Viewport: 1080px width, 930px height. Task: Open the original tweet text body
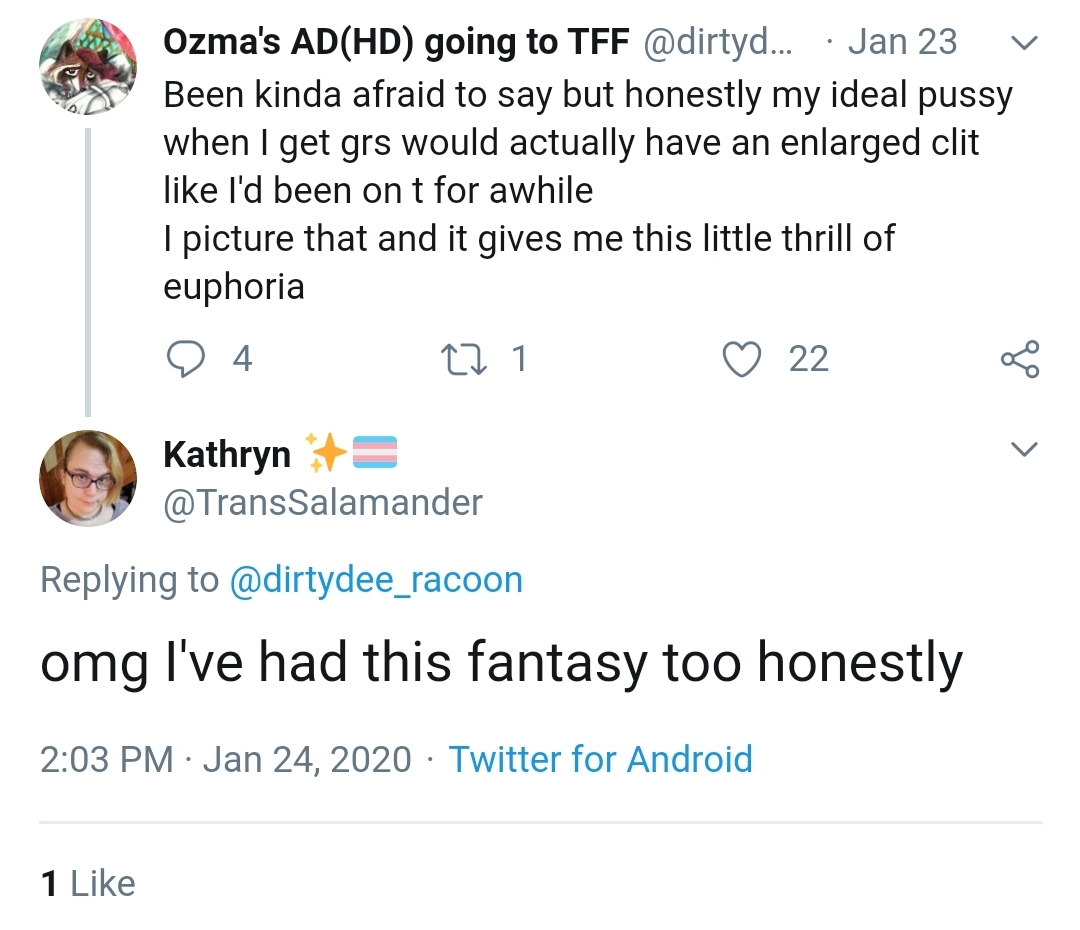588,190
